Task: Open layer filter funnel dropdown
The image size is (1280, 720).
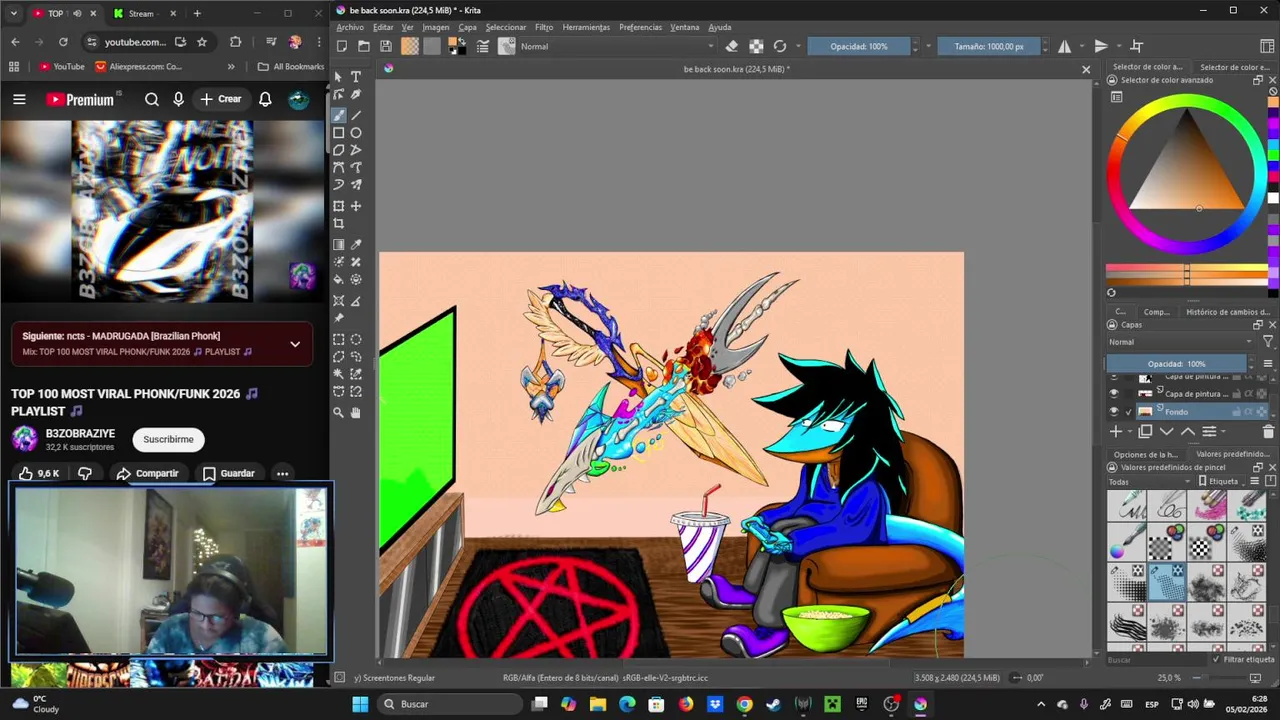Action: pos(1268,342)
